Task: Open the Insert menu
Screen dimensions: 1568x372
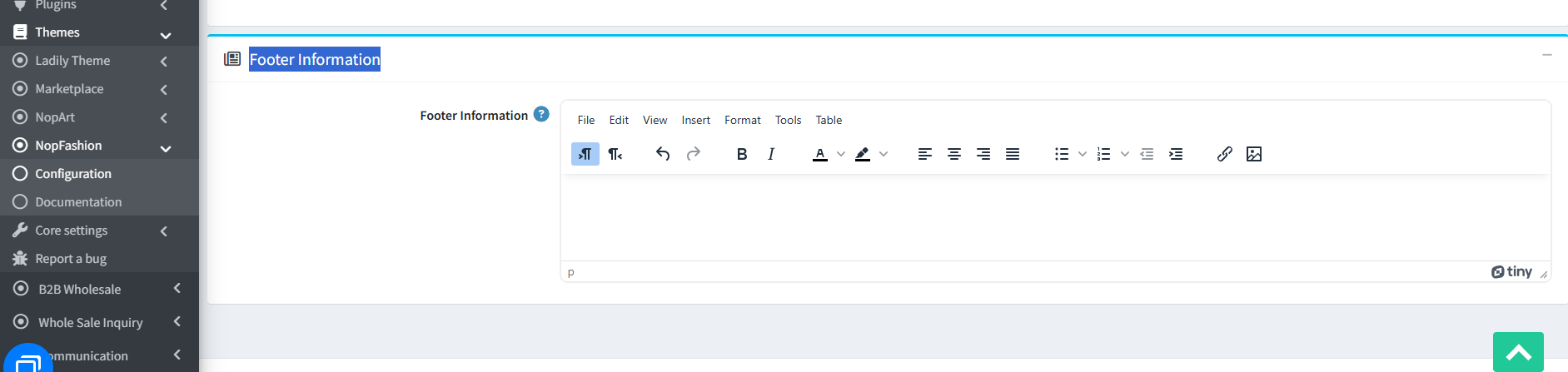Action: 696,120
